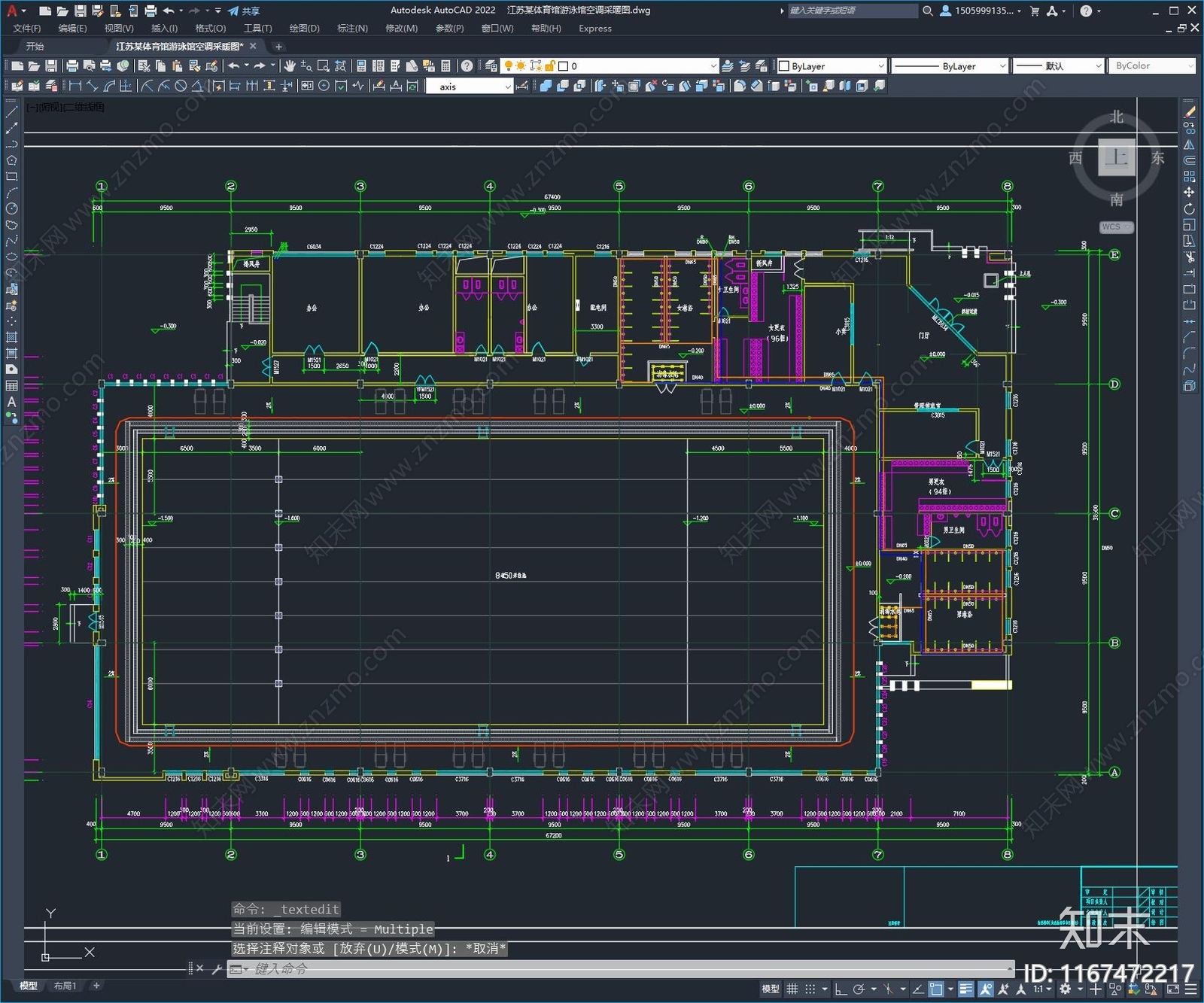Screen dimensions: 1204x1003
Task: Click the Pan hand tool icon
Action: (x=289, y=66)
